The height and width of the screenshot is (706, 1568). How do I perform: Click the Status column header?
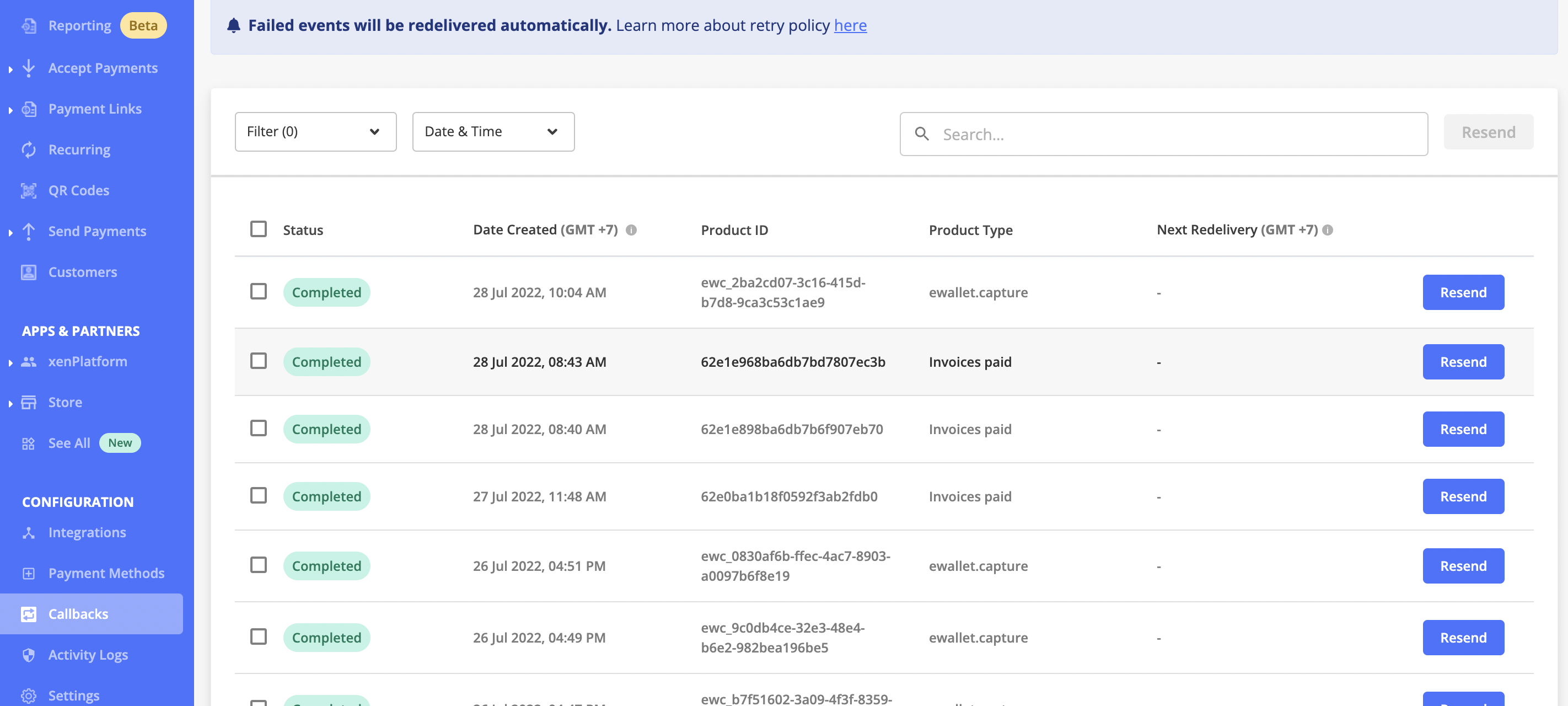303,230
